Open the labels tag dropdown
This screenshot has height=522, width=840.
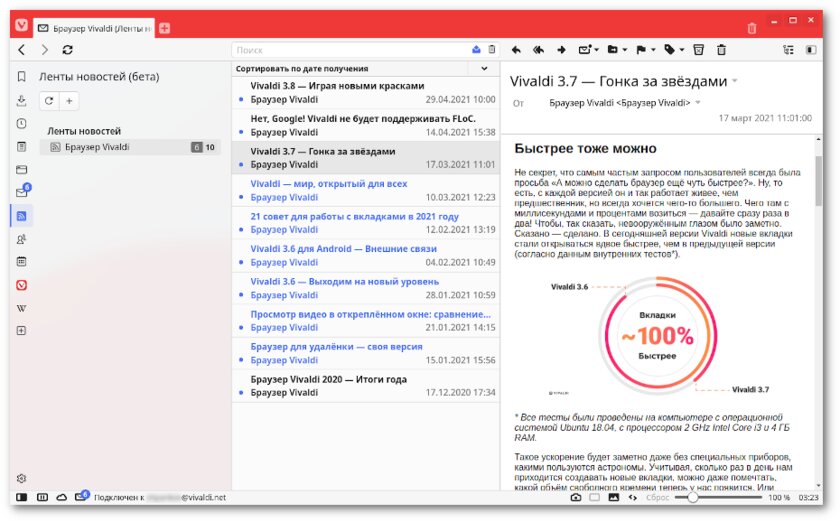[681, 50]
